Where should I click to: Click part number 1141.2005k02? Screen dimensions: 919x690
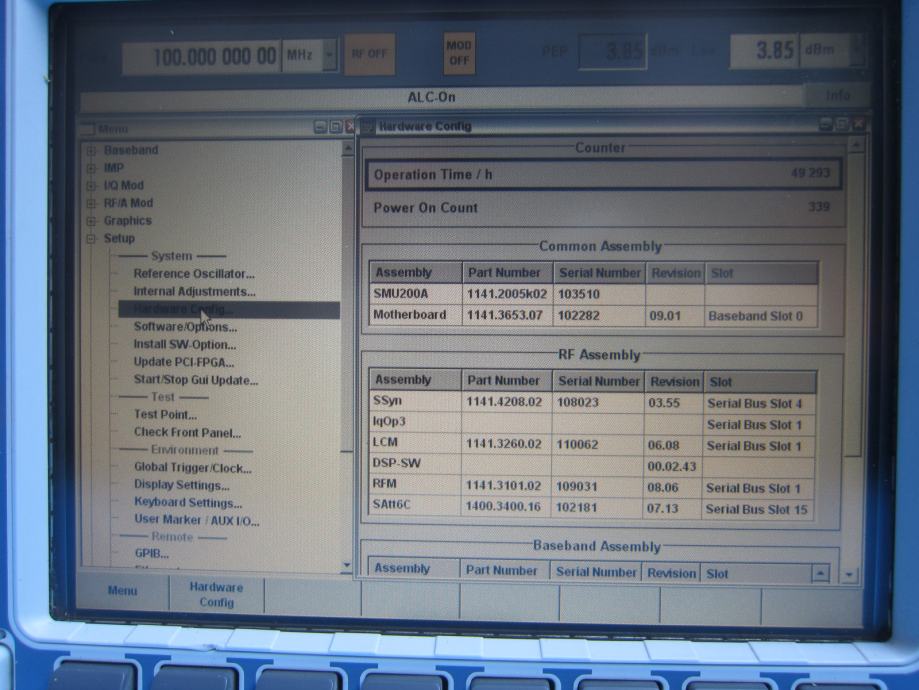(508, 294)
